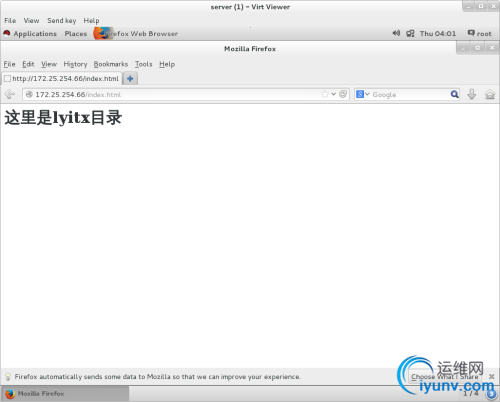Screen dimensions: 500x402
Task: Open the Bookmarks menu
Action: 111,64
